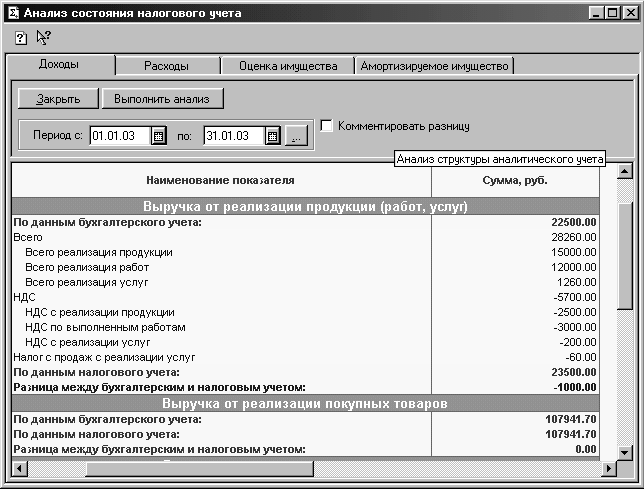
Task: Activate the What's This pointer help icon
Action: 43,37
